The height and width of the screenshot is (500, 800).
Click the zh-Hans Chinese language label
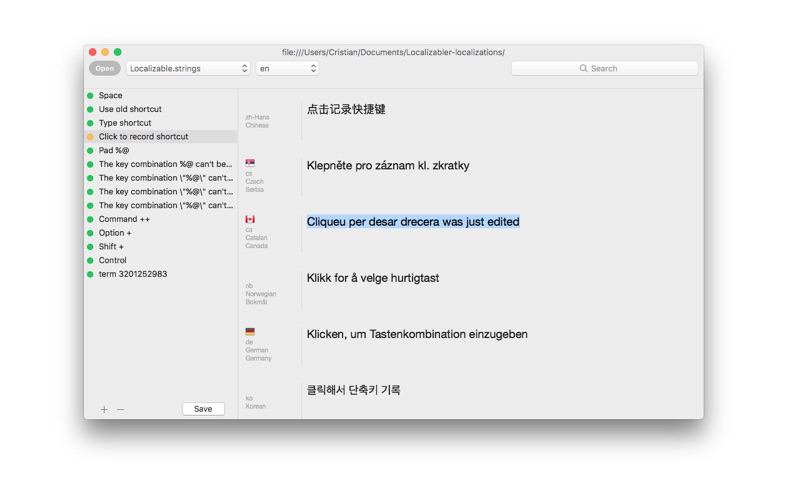coord(257,121)
